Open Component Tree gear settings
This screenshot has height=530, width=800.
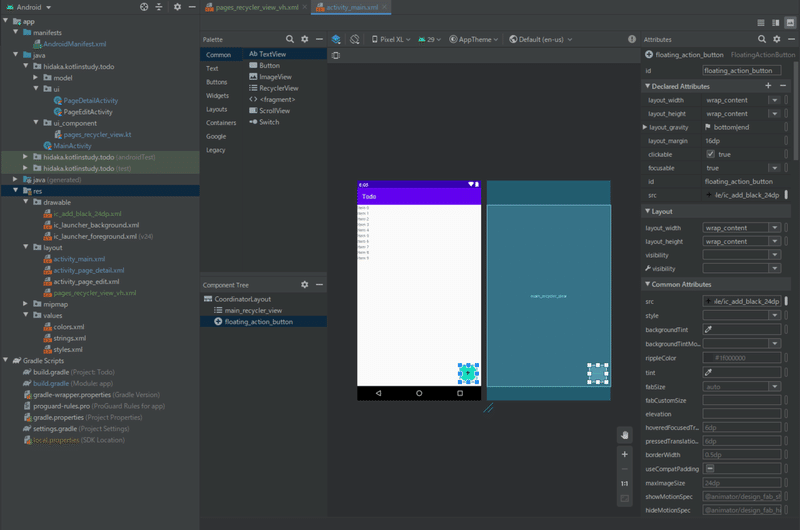pyautogui.click(x=305, y=285)
